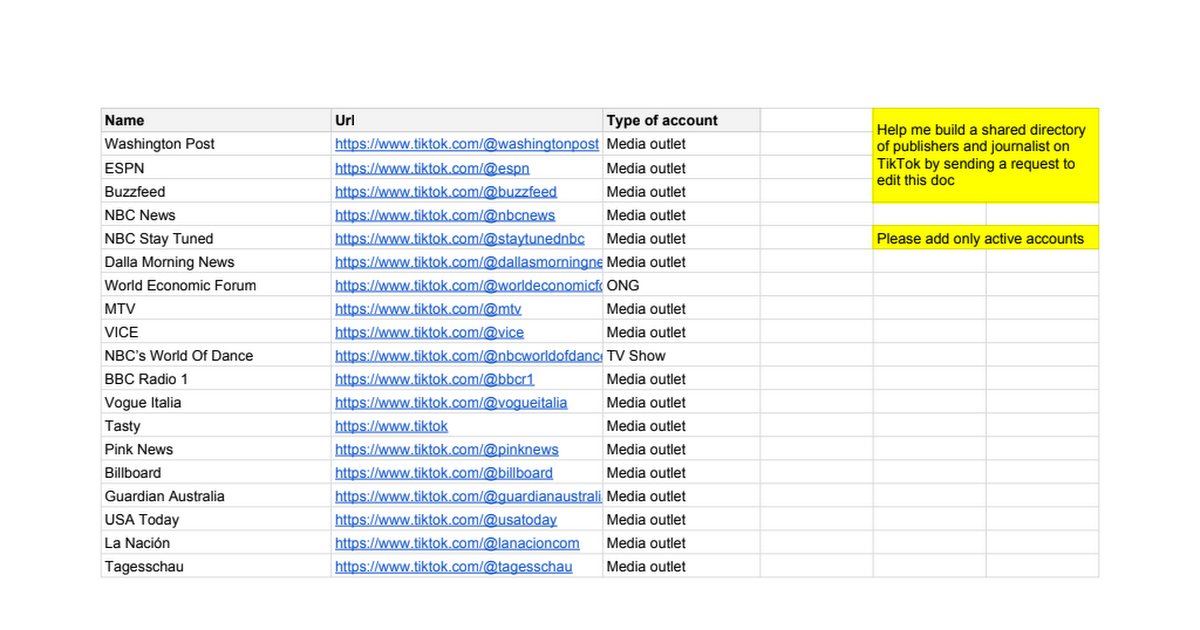Select the USA Today name cell
This screenshot has height=630, width=1200.
(216, 519)
